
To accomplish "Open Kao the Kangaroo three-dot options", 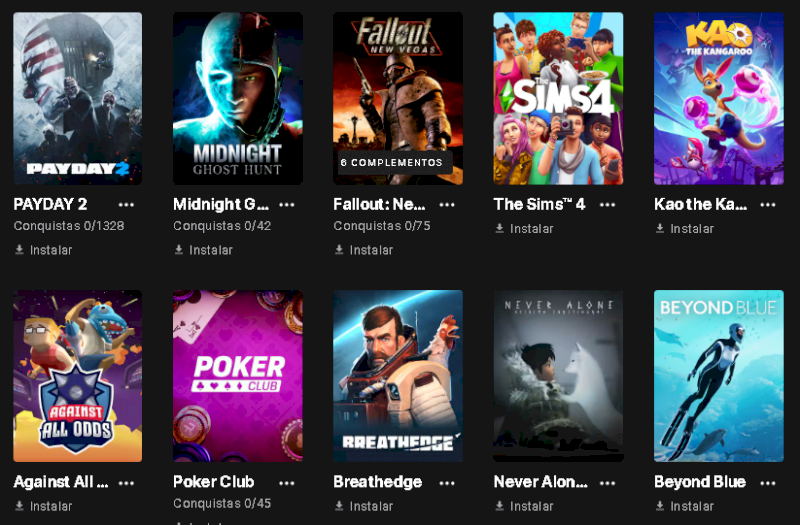I will tap(768, 204).
